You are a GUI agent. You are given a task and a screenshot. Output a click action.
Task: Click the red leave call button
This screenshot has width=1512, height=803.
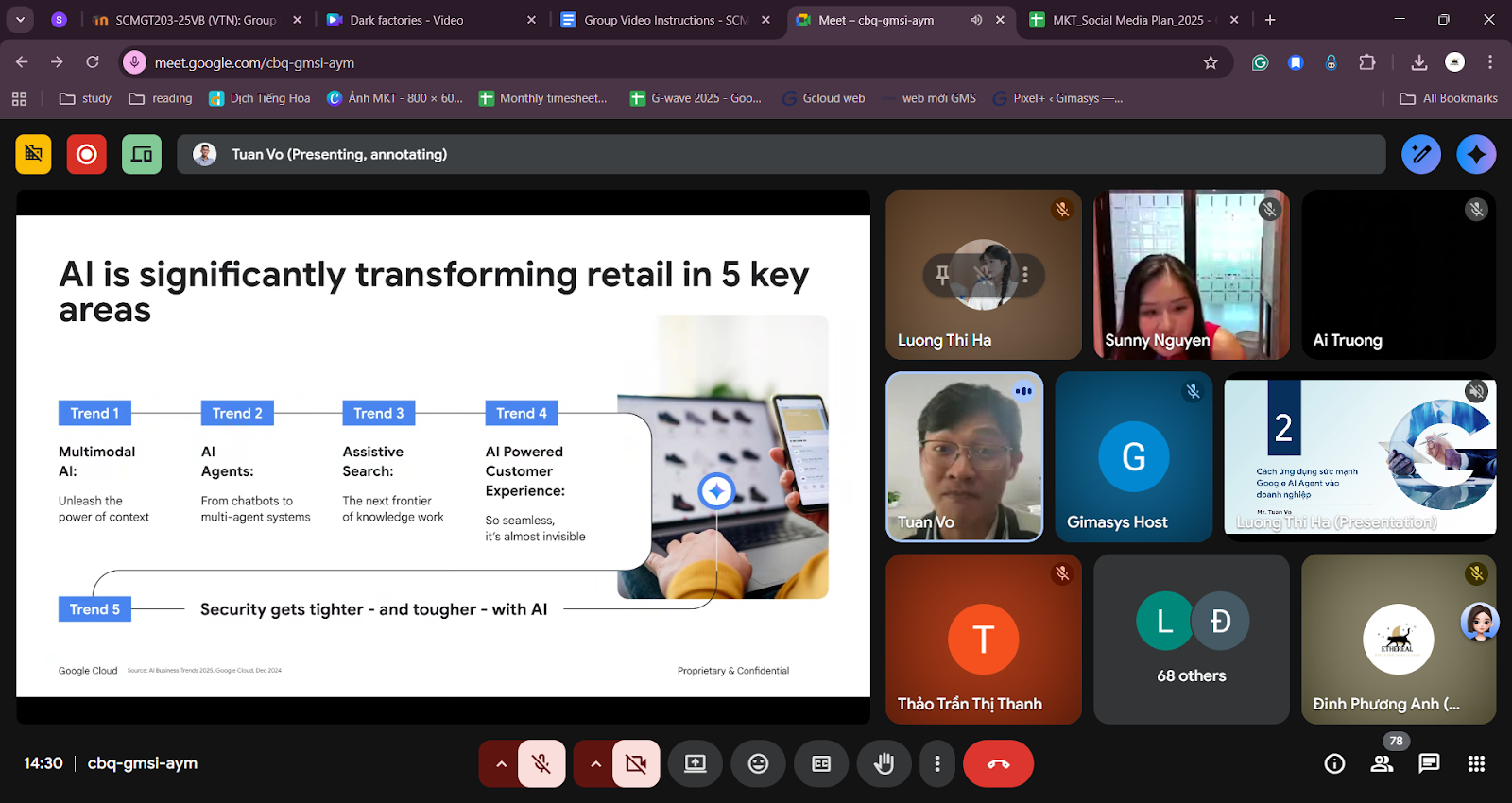(x=998, y=763)
